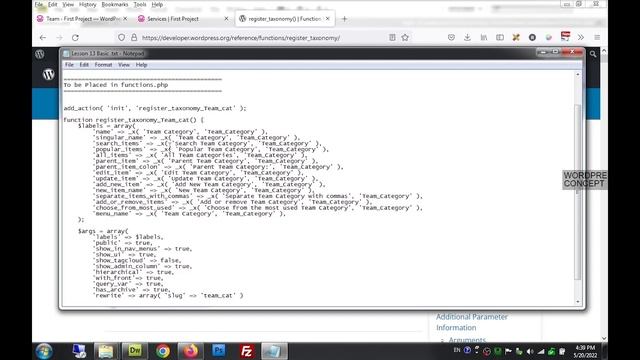Click the 'singular_name' label line
Image resolution: width=640 pixels, height=360 pixels.
196,138
